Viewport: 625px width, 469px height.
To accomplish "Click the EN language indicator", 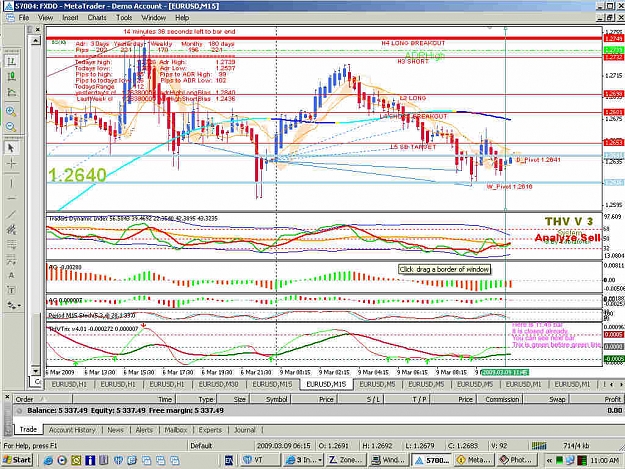I will (229, 460).
